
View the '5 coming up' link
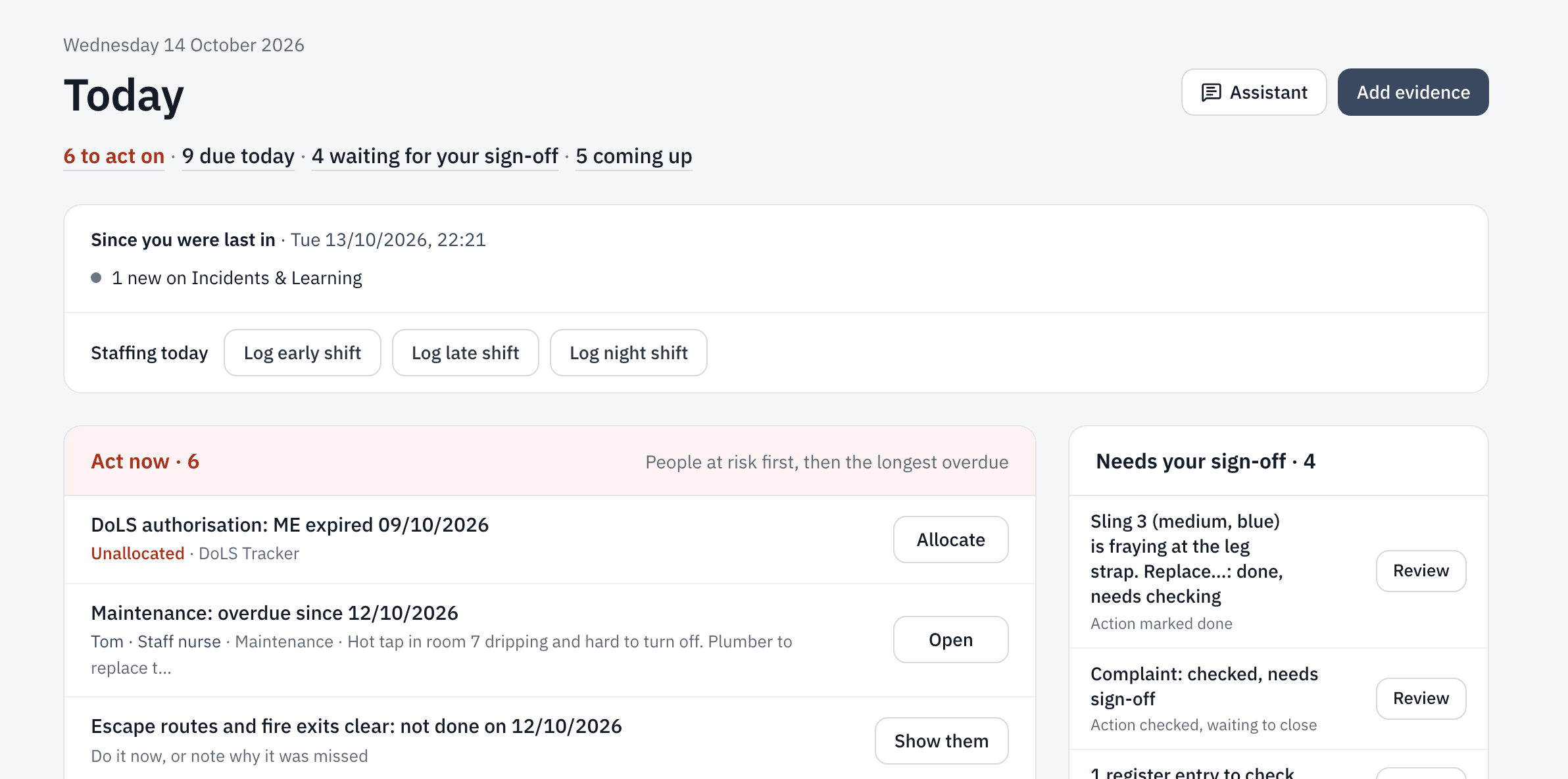(634, 156)
